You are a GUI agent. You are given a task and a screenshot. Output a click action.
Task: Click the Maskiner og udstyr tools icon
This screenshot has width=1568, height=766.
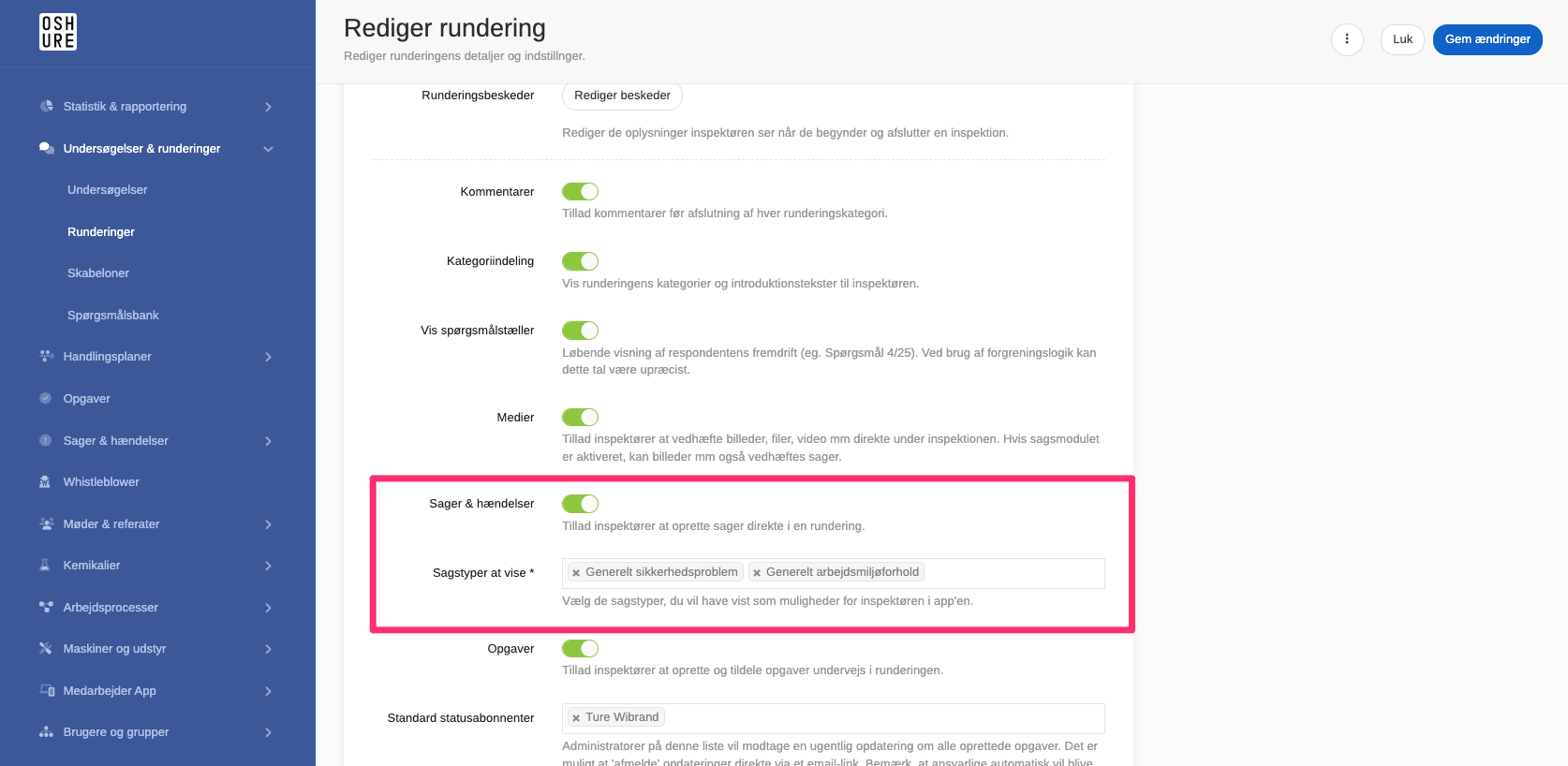[45, 648]
